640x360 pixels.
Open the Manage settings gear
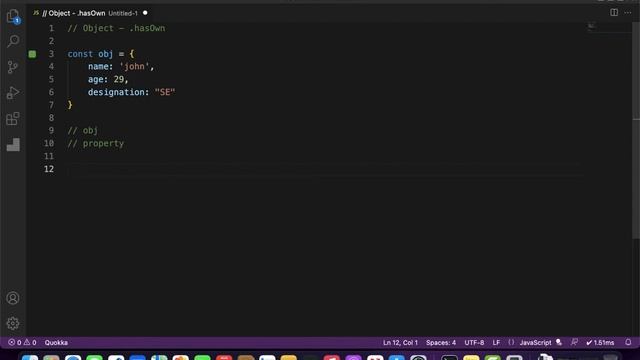coord(13,323)
